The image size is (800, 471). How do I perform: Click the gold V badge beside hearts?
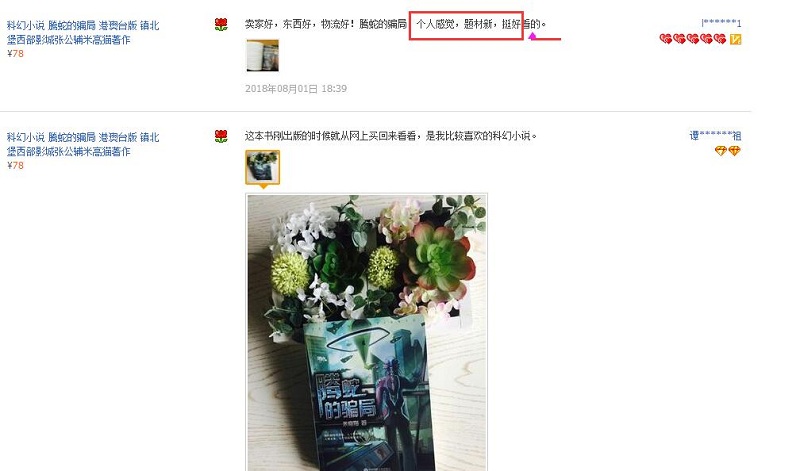click(x=735, y=39)
